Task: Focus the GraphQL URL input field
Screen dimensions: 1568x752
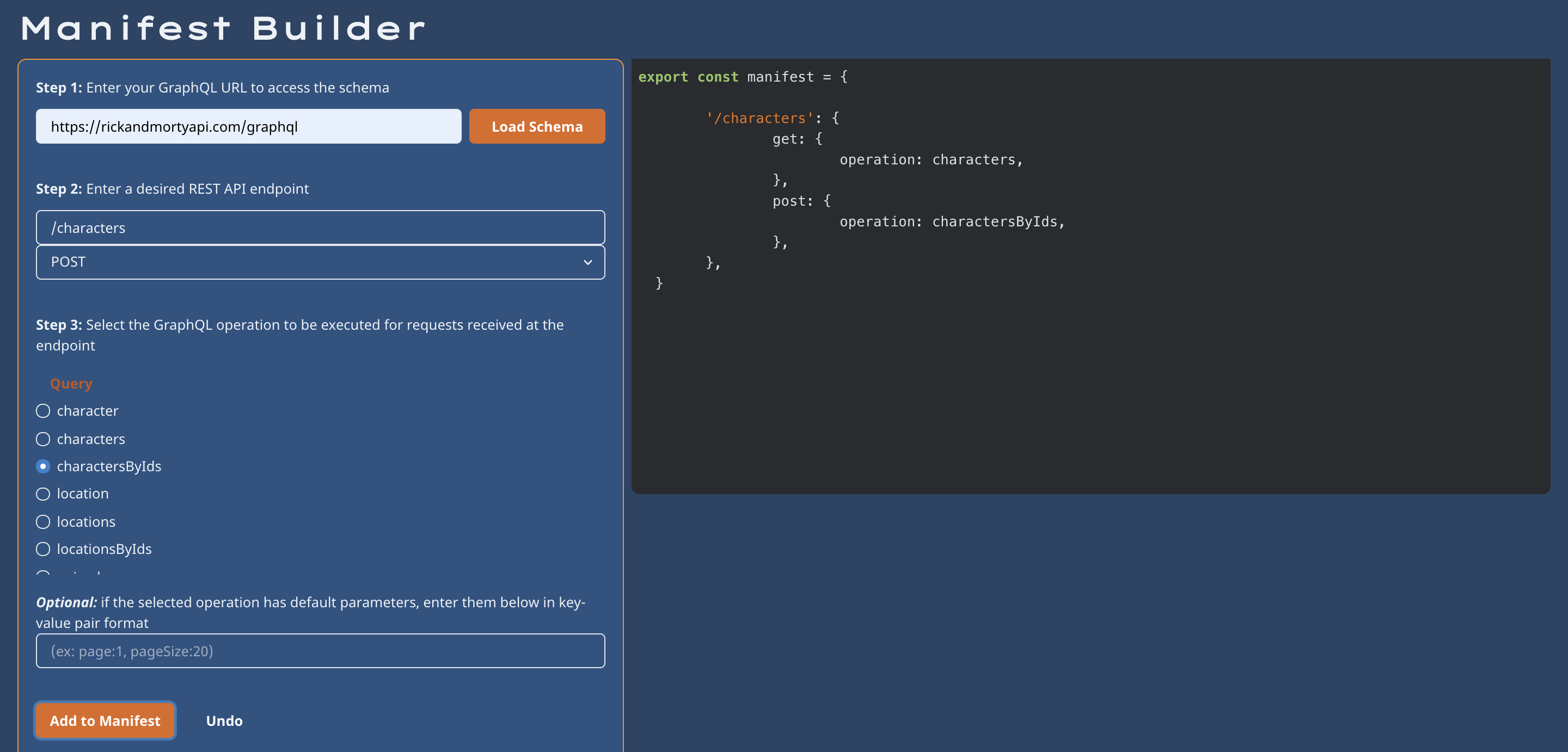Action: tap(248, 127)
